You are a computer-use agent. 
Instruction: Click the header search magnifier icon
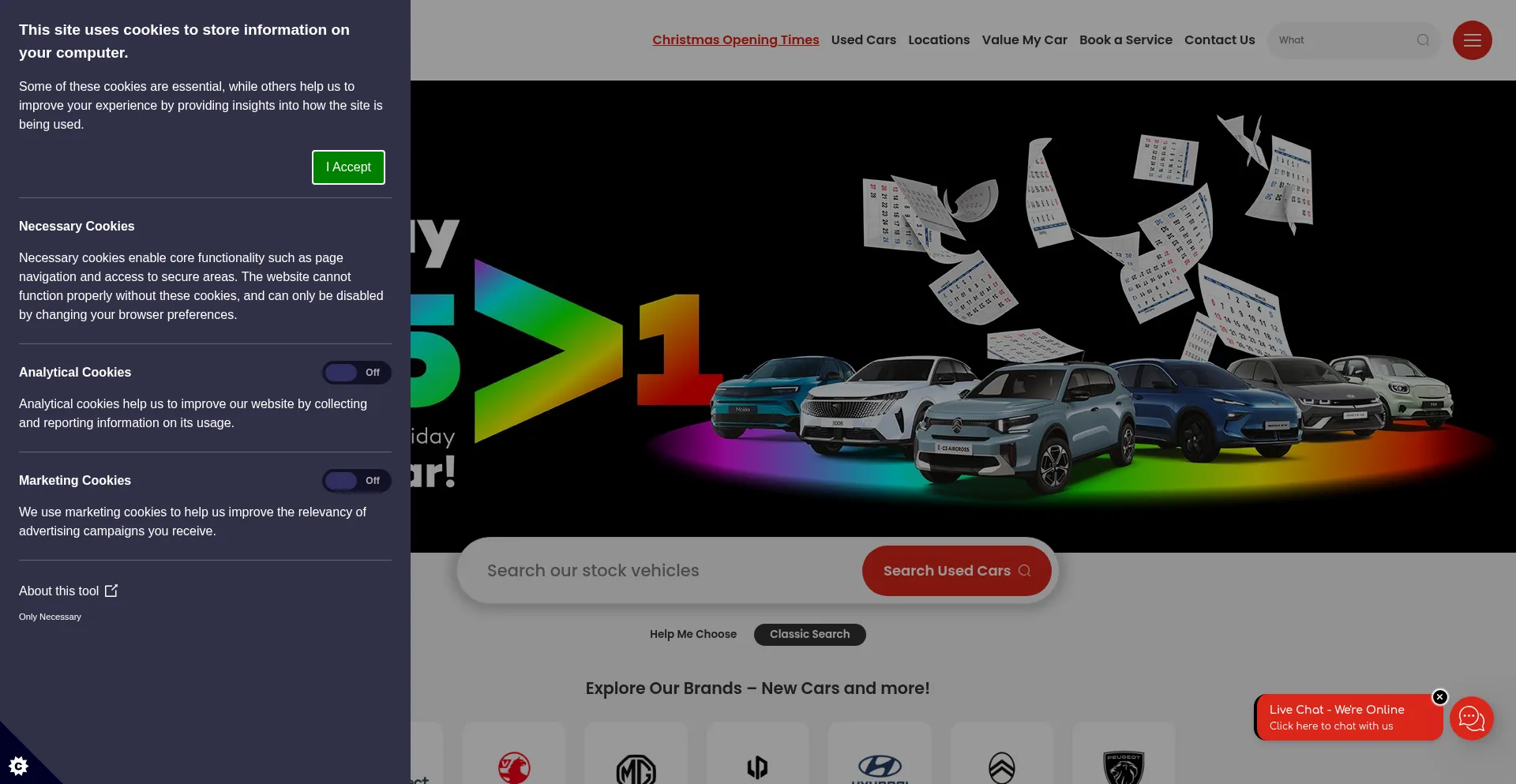click(1423, 40)
